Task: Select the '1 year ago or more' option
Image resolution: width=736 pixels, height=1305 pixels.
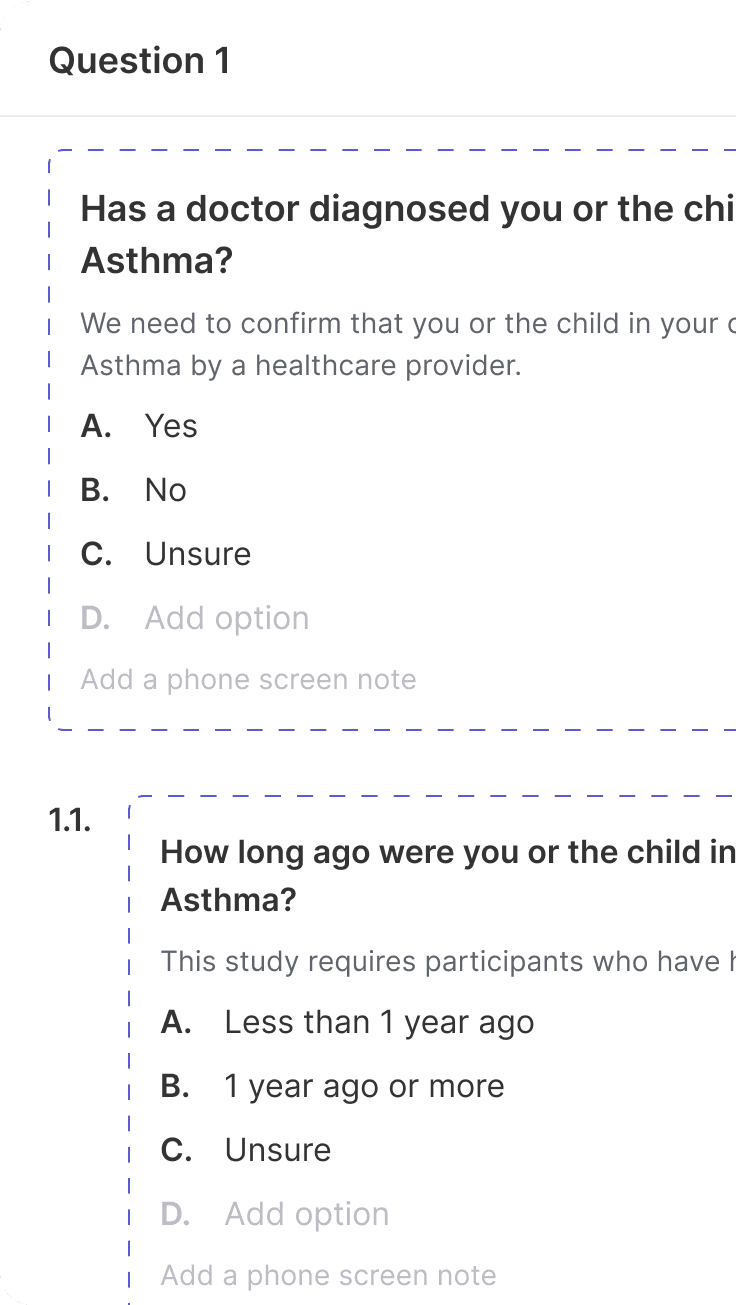Action: pos(364,1086)
